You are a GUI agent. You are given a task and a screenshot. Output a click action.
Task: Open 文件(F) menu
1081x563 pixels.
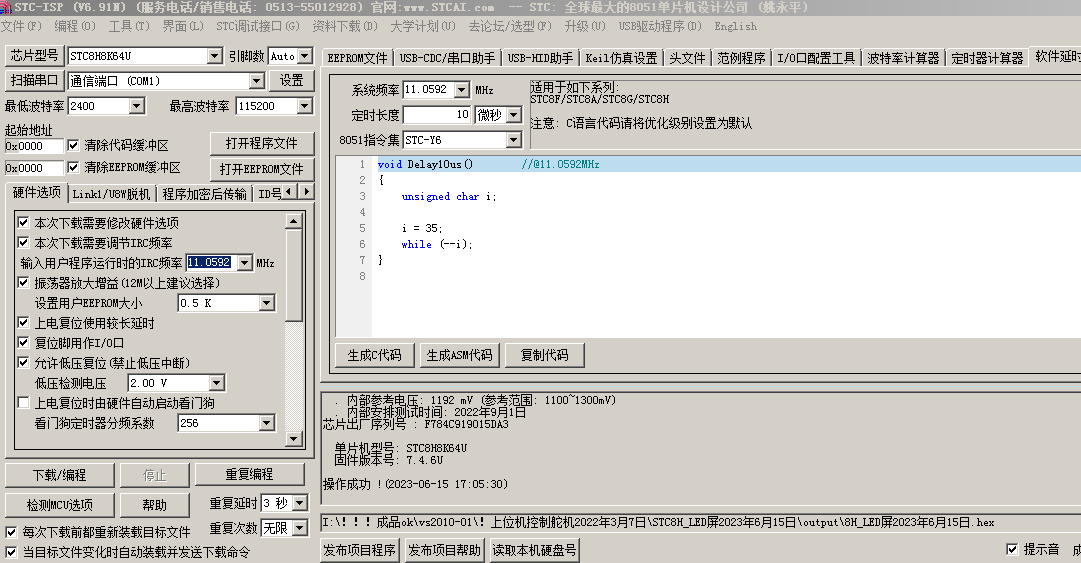pos(21,26)
